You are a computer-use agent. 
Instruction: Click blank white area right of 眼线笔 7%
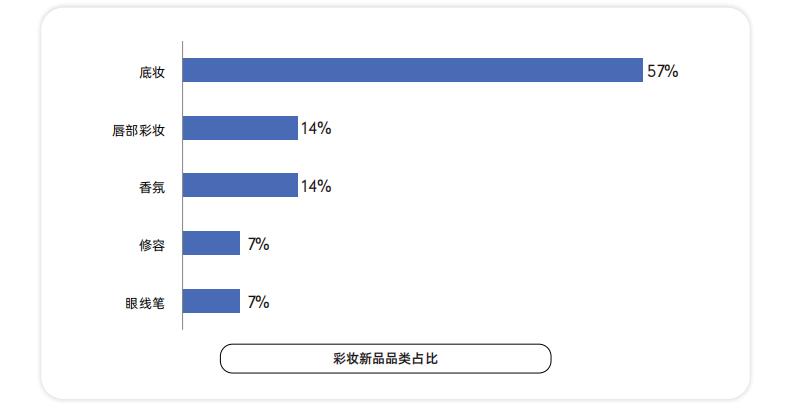tap(500, 301)
